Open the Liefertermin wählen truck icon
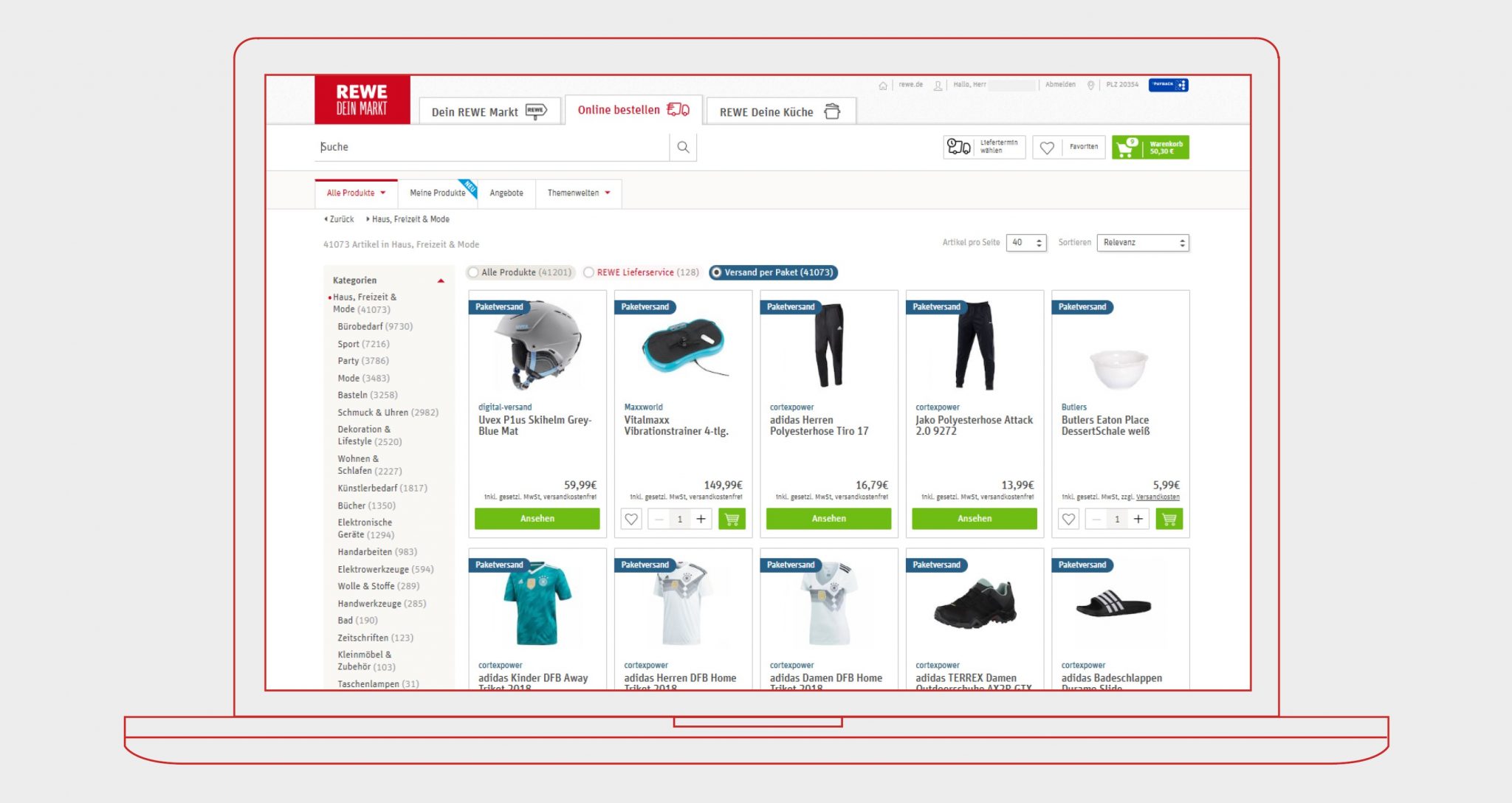The image size is (1512, 803). tap(958, 147)
